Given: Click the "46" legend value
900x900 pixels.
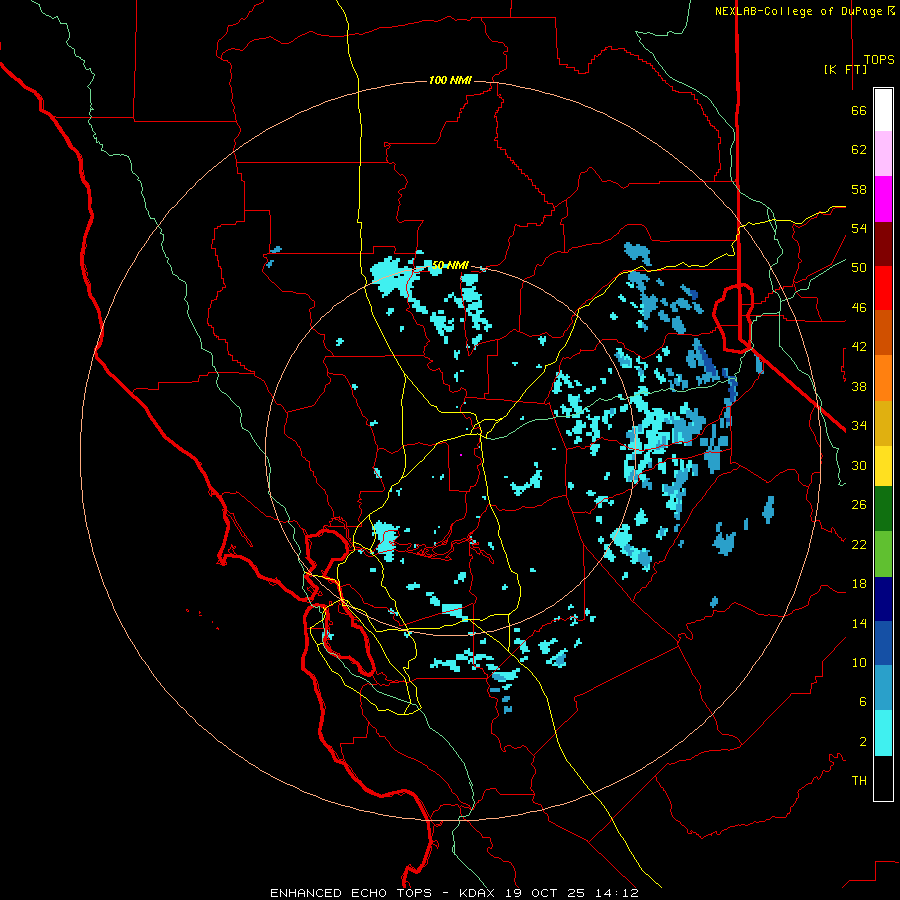Looking at the screenshot, I should coord(859,308).
